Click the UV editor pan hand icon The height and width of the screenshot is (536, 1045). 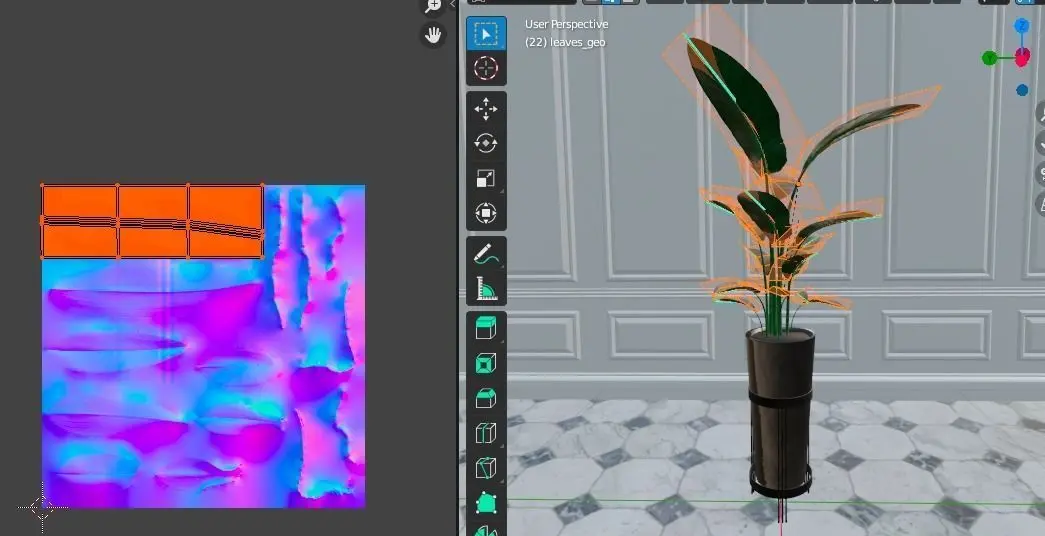coord(433,35)
